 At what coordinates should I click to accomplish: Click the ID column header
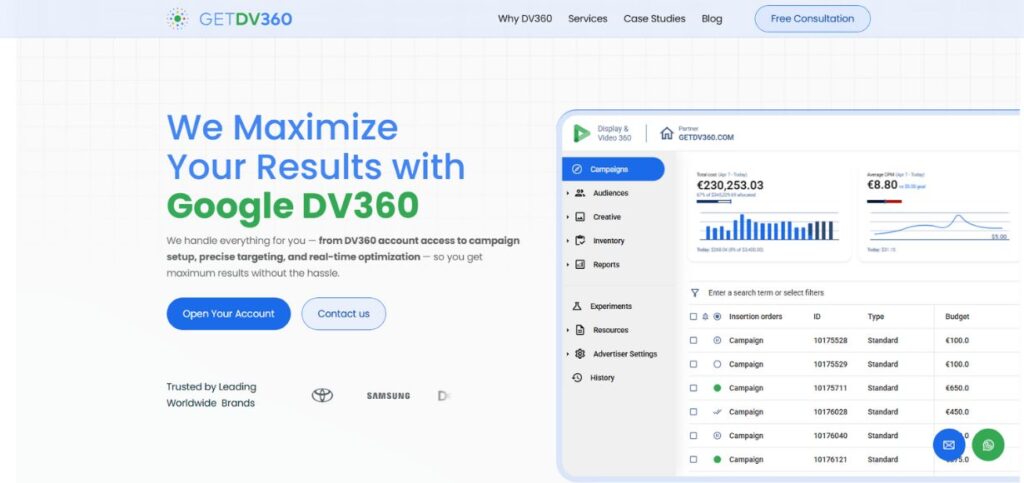(817, 317)
